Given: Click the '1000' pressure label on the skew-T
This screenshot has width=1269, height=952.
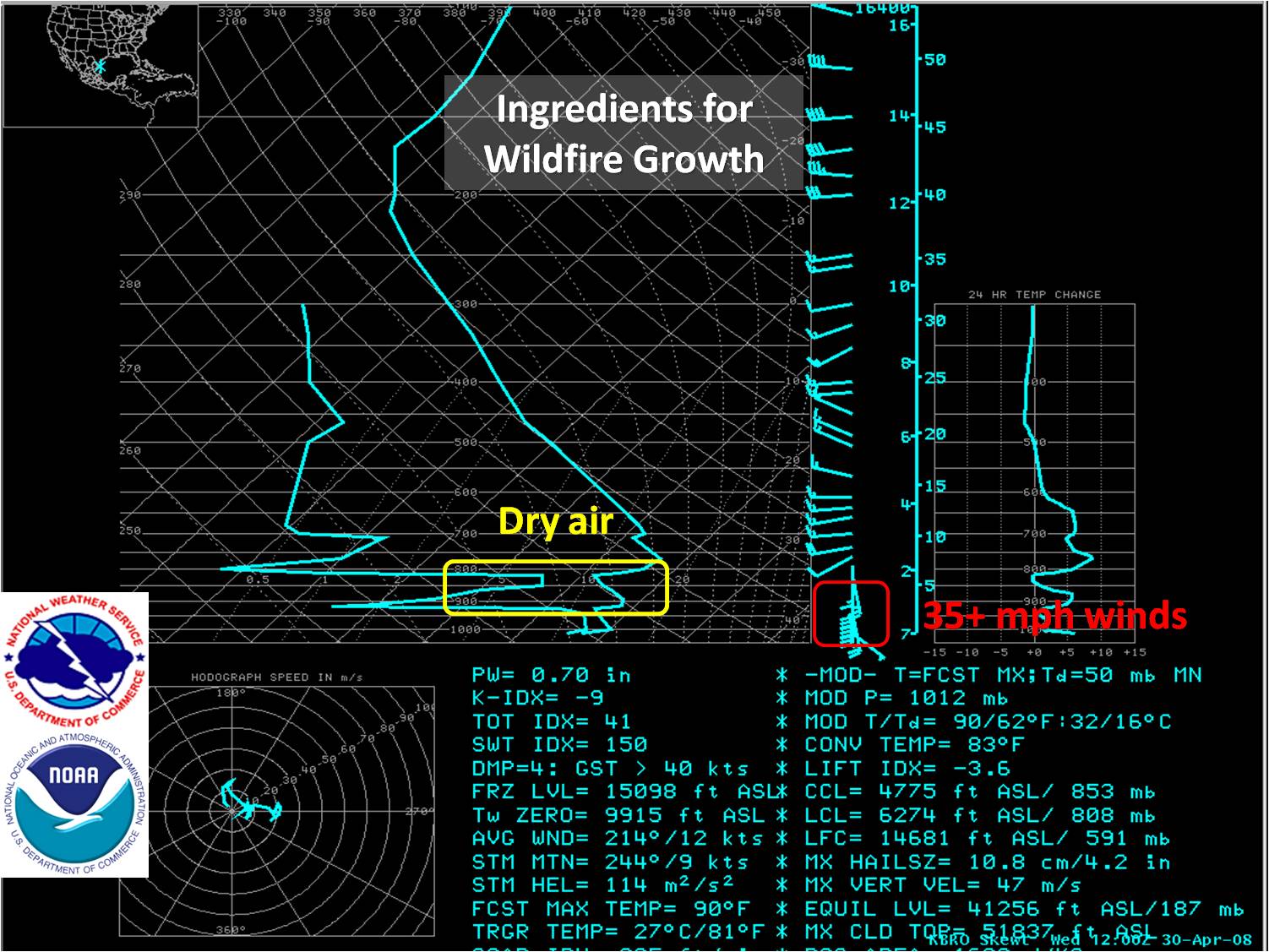Looking at the screenshot, I should tap(465, 630).
